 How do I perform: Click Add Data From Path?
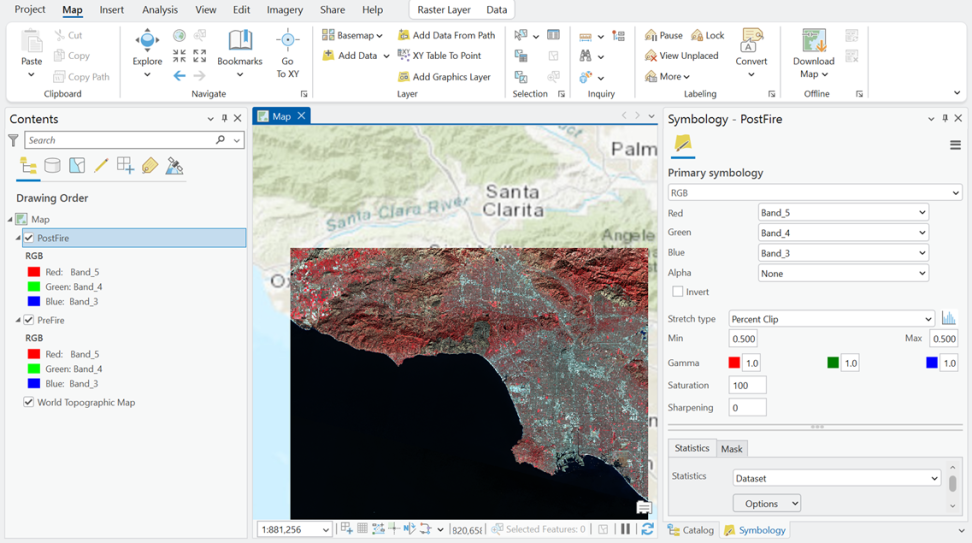(447, 35)
